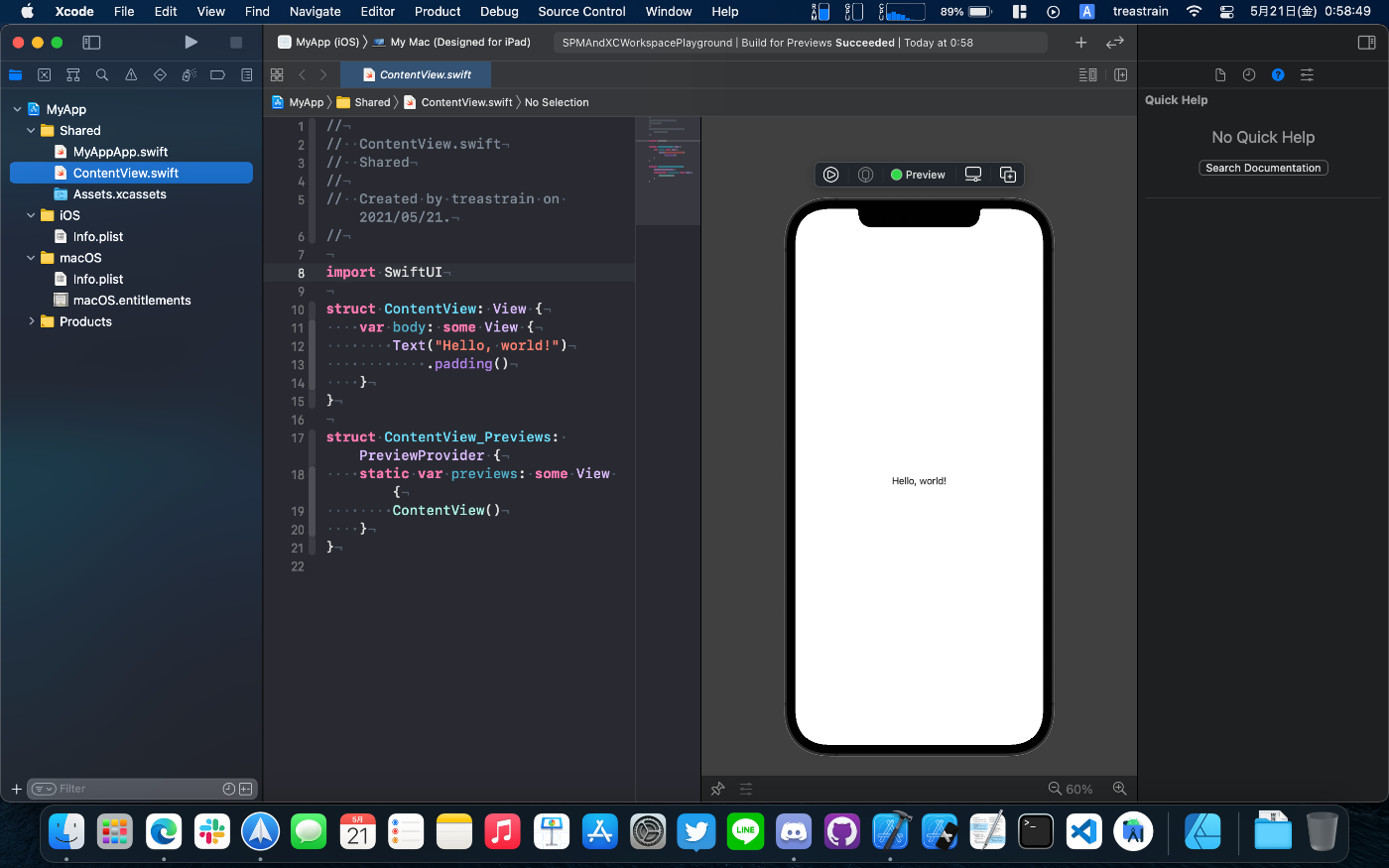This screenshot has width=1389, height=868.
Task: Open the Wi-Fi status menu
Action: pos(1194,12)
